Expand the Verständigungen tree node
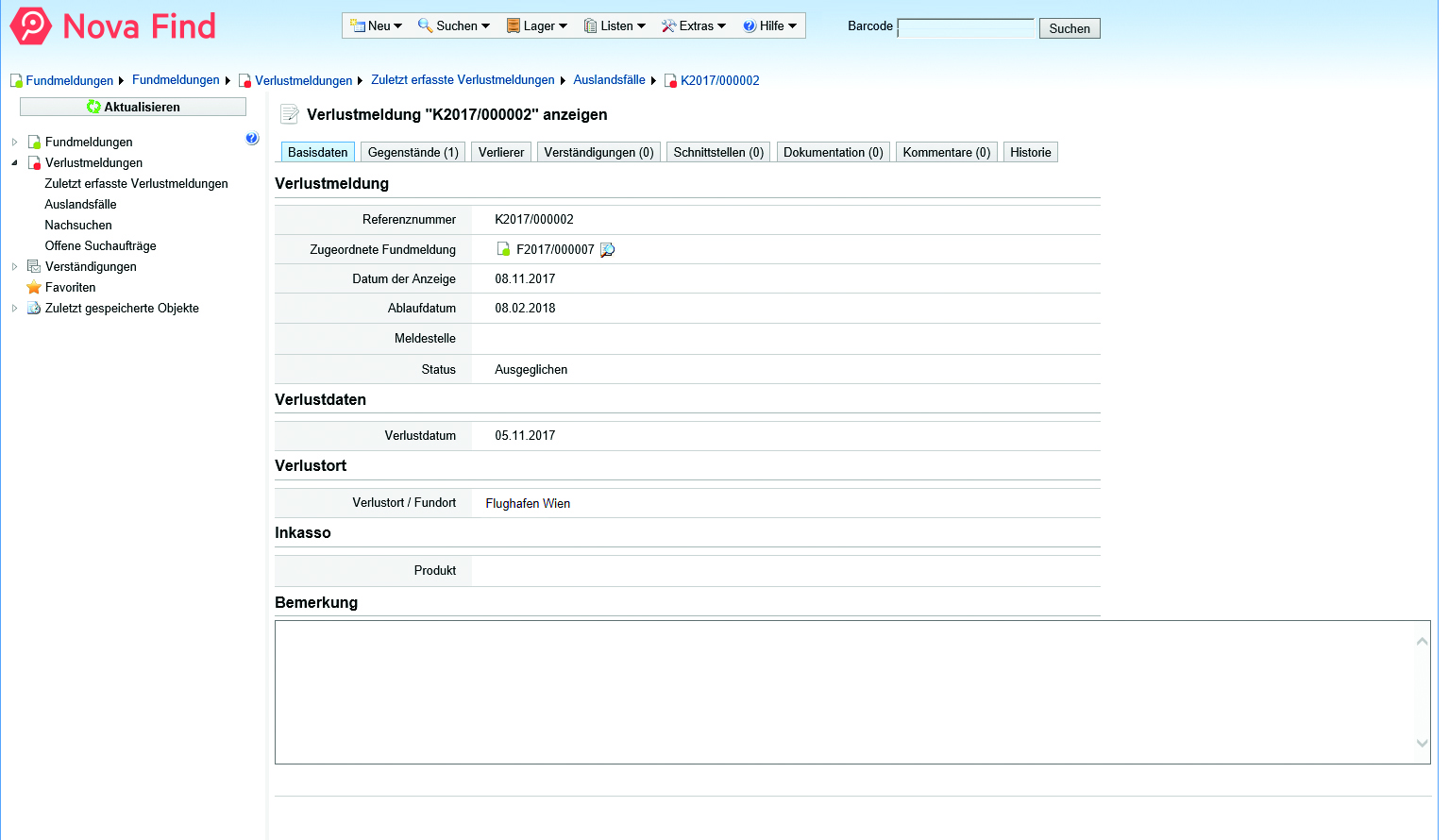This screenshot has width=1449, height=840. tap(14, 266)
